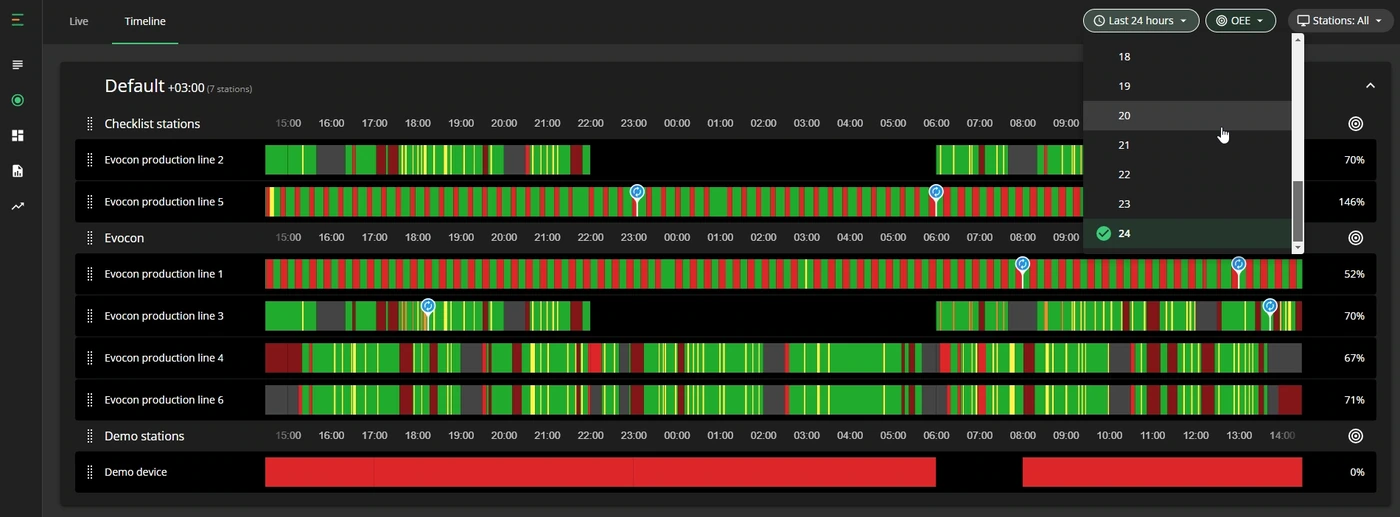The width and height of the screenshot is (1400, 517).
Task: Click the Checklist stations target icon
Action: pos(1355,124)
